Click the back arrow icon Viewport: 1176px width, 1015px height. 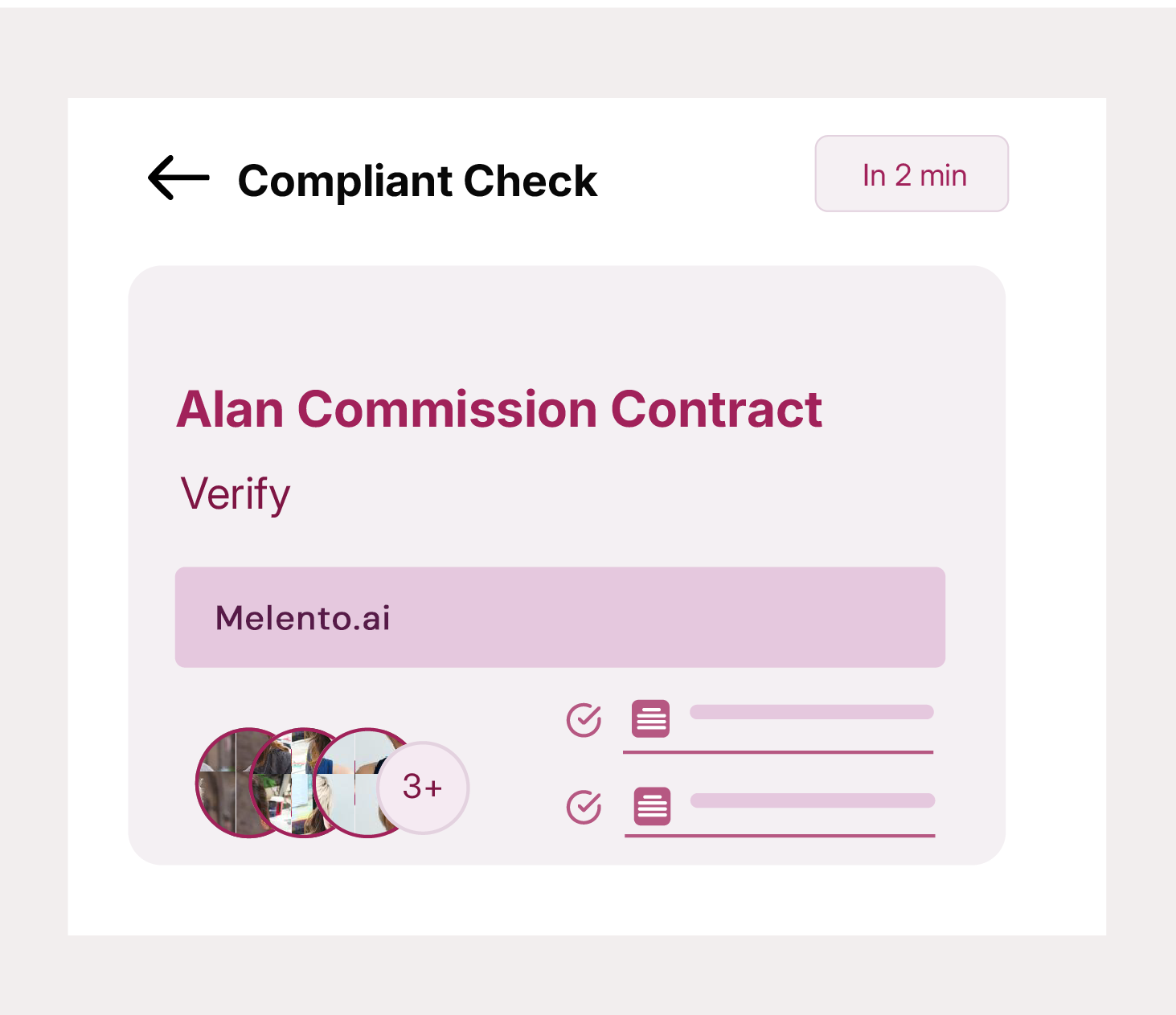point(178,178)
